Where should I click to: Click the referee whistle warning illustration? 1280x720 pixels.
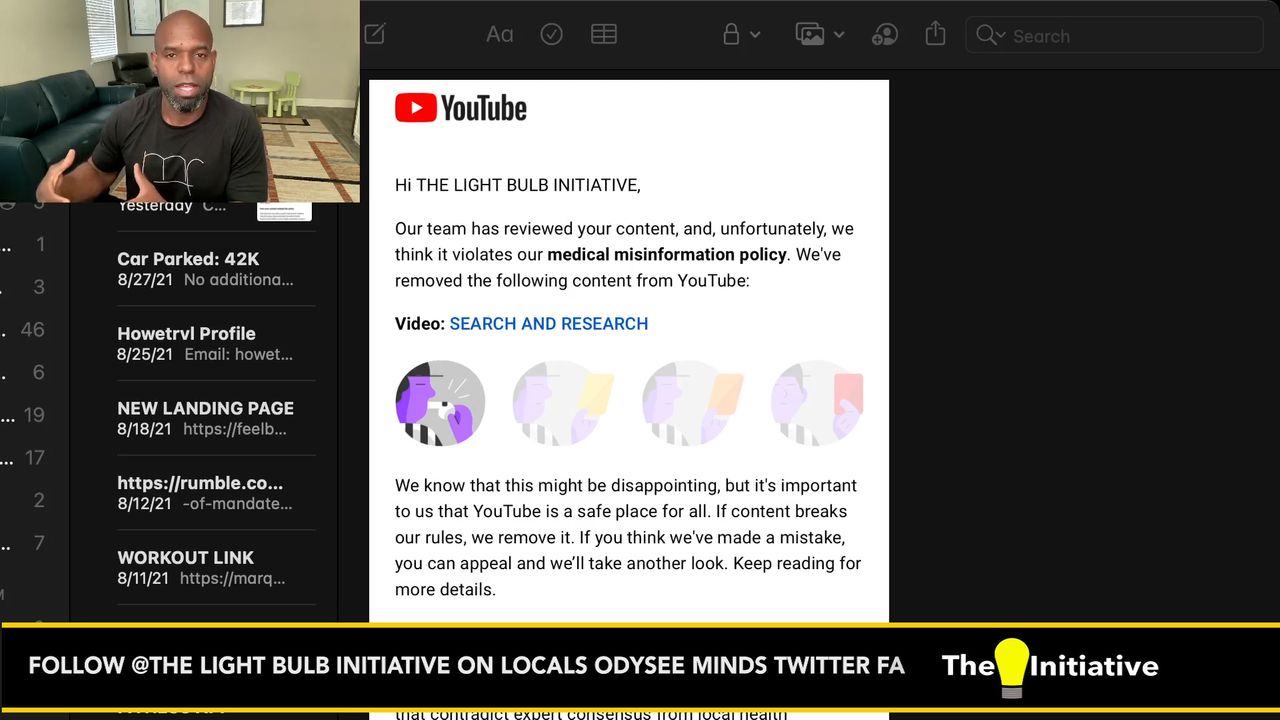click(440, 403)
